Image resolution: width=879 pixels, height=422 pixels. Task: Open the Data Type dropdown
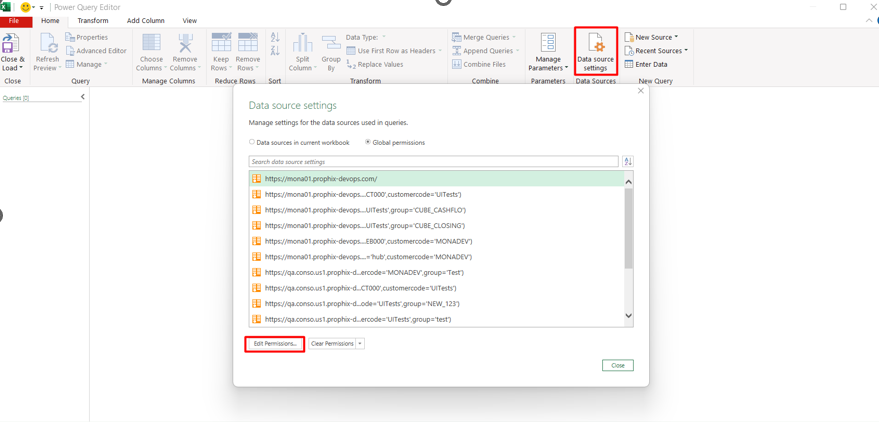click(x=366, y=37)
